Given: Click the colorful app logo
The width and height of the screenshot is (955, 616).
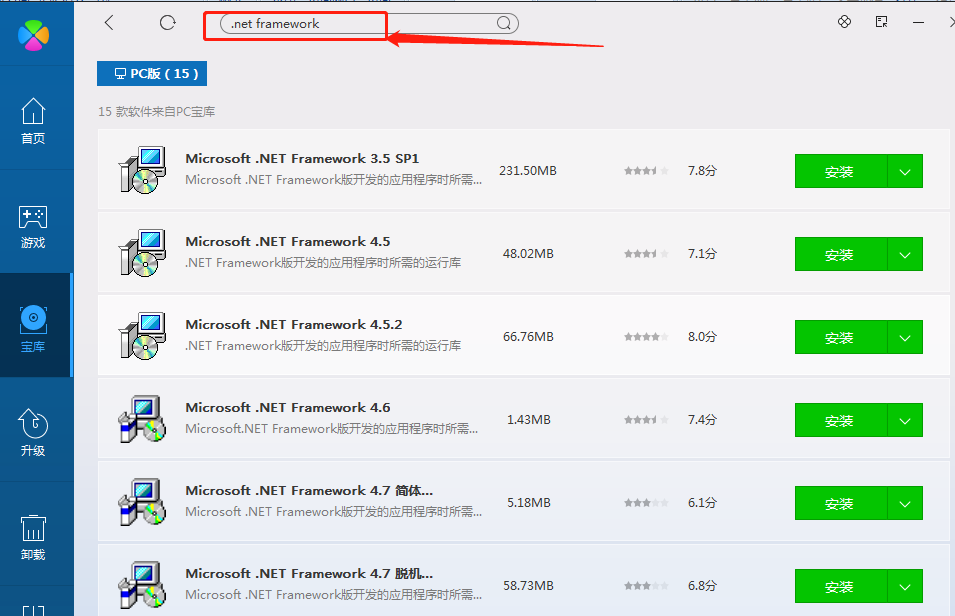Looking at the screenshot, I should point(33,35).
